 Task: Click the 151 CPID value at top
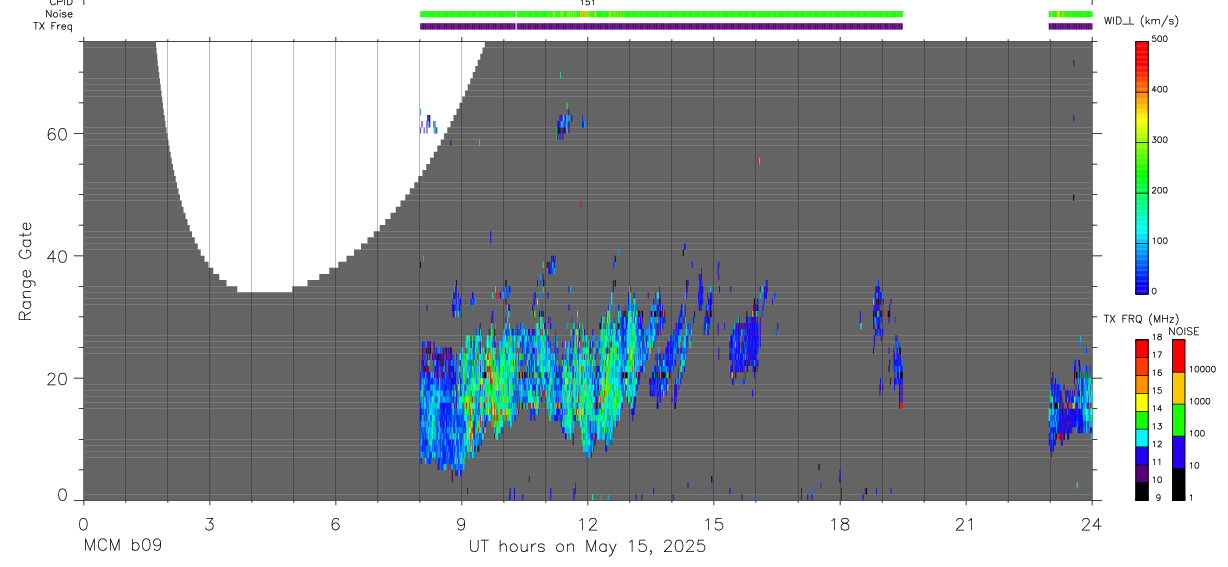tap(588, 3)
